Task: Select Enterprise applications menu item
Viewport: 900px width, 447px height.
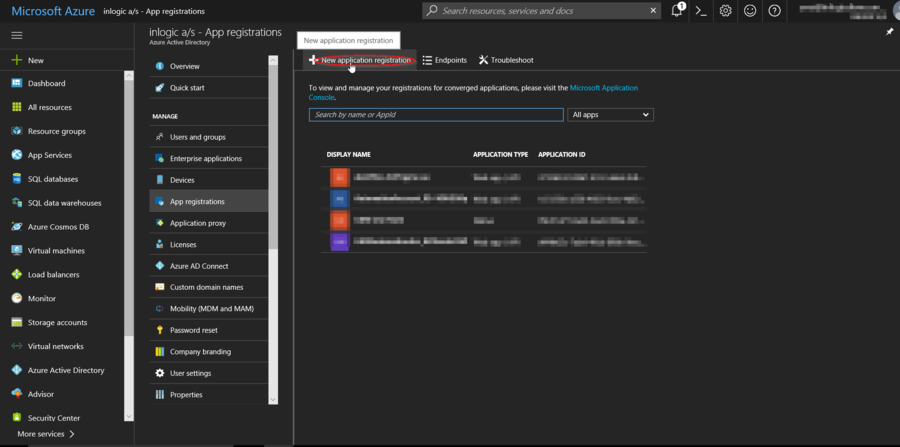Action: point(205,159)
